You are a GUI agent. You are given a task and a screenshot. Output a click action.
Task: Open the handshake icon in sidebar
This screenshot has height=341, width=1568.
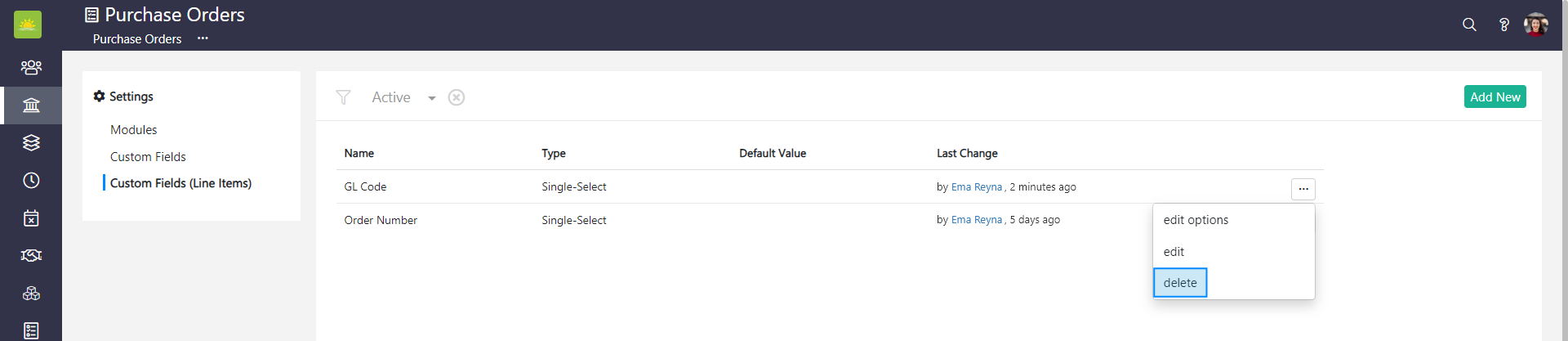[x=31, y=256]
